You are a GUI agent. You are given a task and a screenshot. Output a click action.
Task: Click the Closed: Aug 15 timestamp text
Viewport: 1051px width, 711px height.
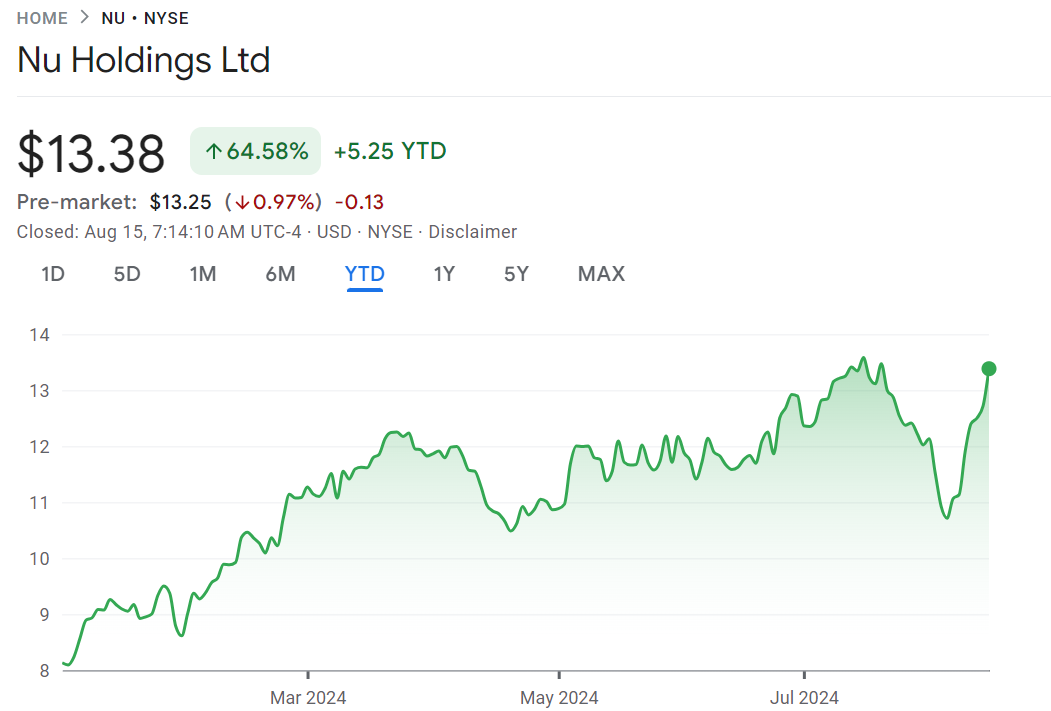coord(158,232)
